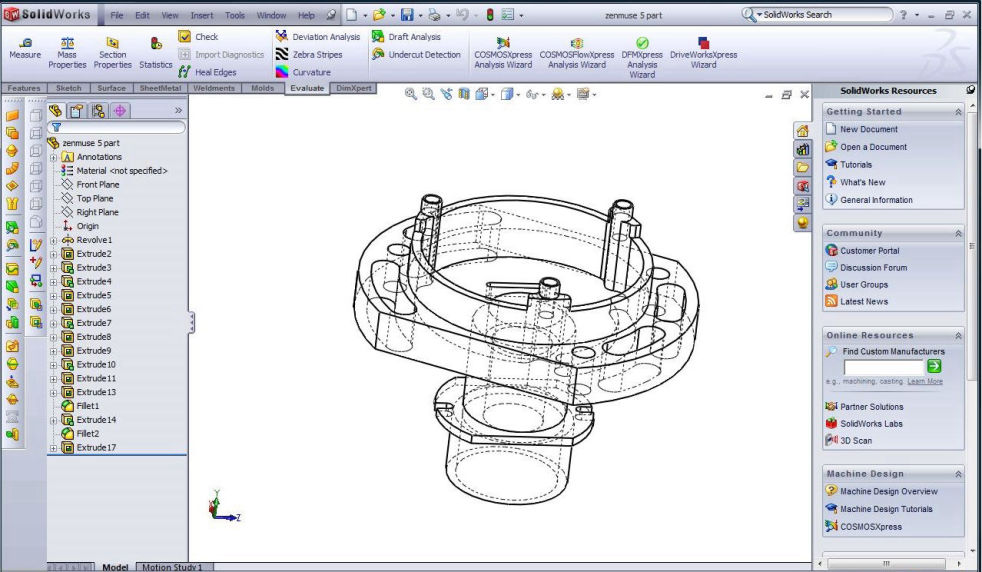This screenshot has width=982, height=572.
Task: Run Deviation Analysis tool
Action: 282,37
